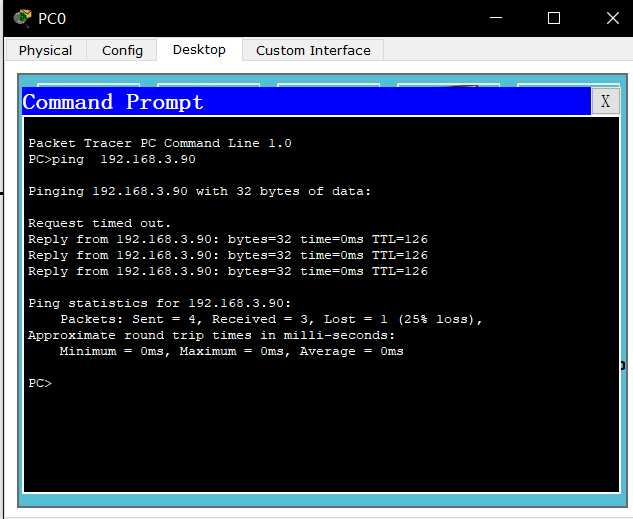This screenshot has width=633, height=519.
Task: Click 'Approximate round trip times' line
Action: (212, 335)
